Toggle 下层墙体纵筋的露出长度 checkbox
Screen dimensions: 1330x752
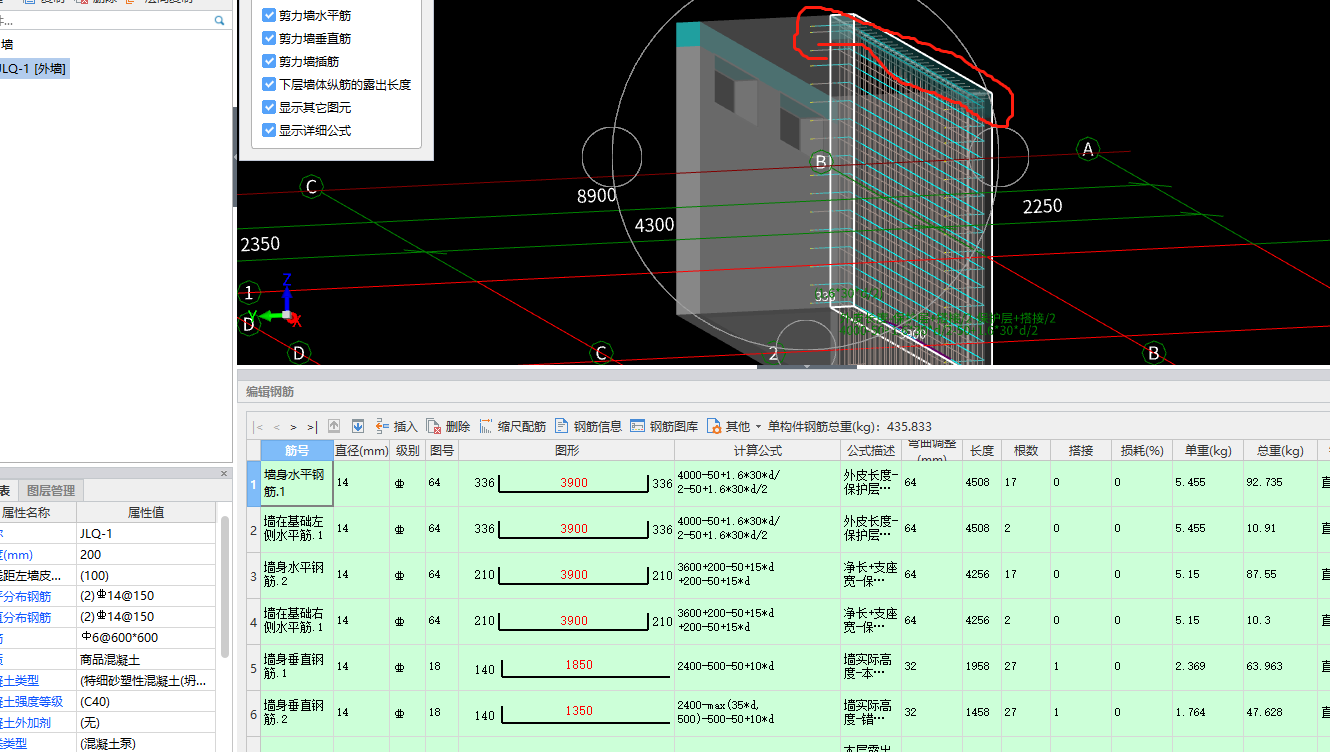pos(269,84)
